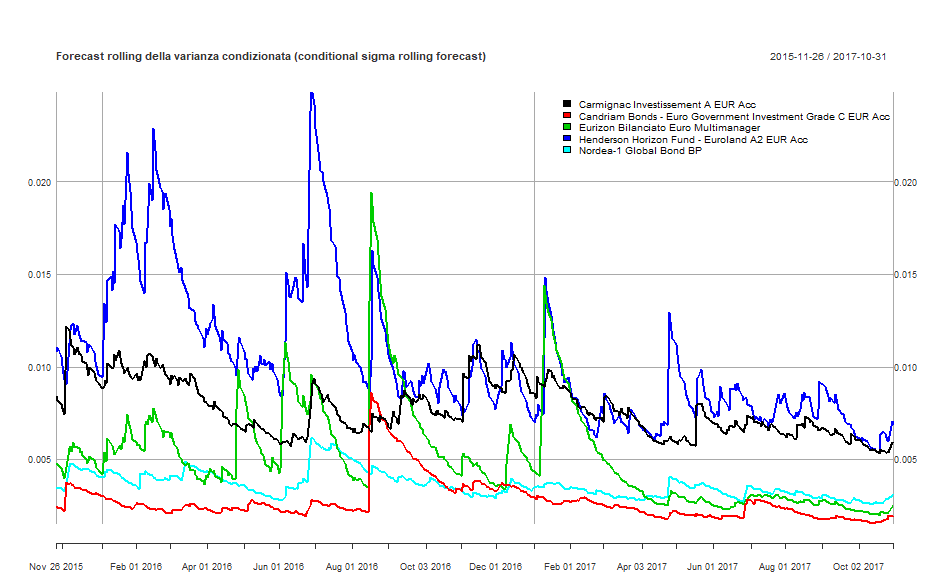
Task: Select the x-axis label 'Oct 02 2017'
Action: point(859,567)
